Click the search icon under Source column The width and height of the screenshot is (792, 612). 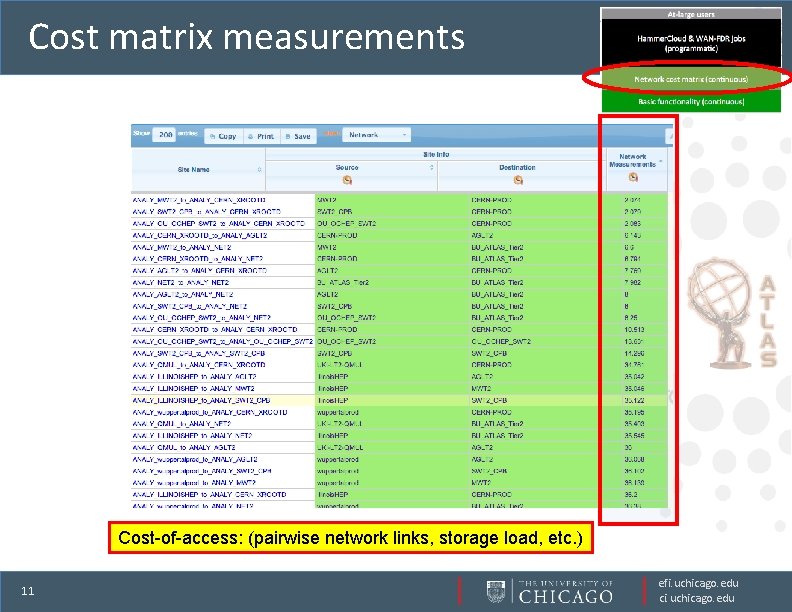(347, 180)
